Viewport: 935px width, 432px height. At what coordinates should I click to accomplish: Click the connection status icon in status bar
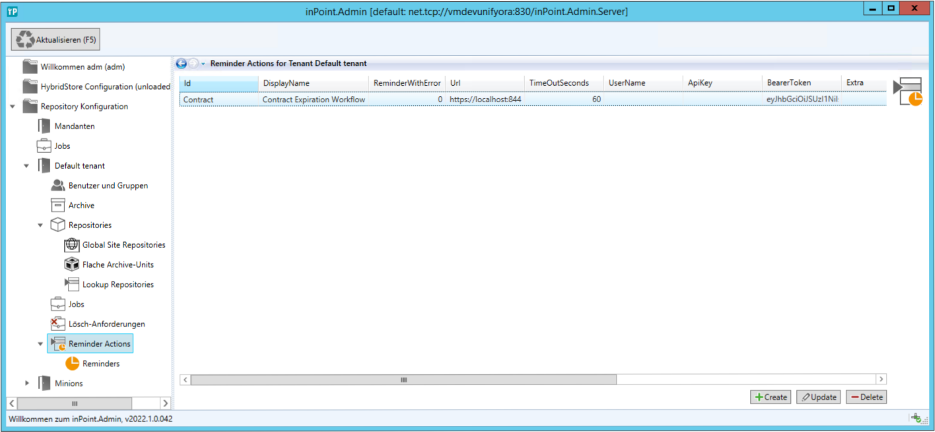915,418
